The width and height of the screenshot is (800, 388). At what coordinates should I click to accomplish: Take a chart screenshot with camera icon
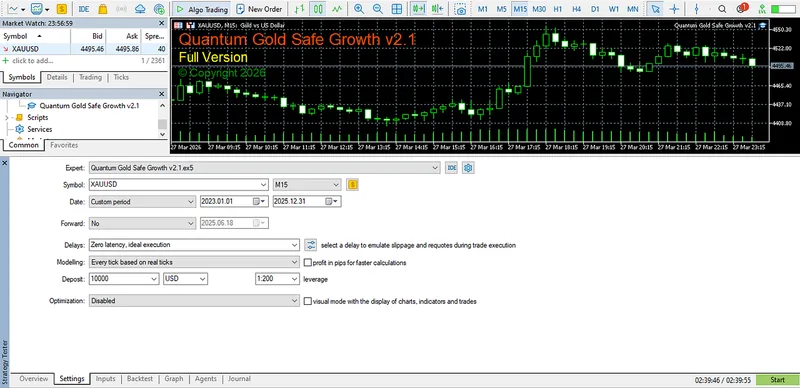pos(461,9)
